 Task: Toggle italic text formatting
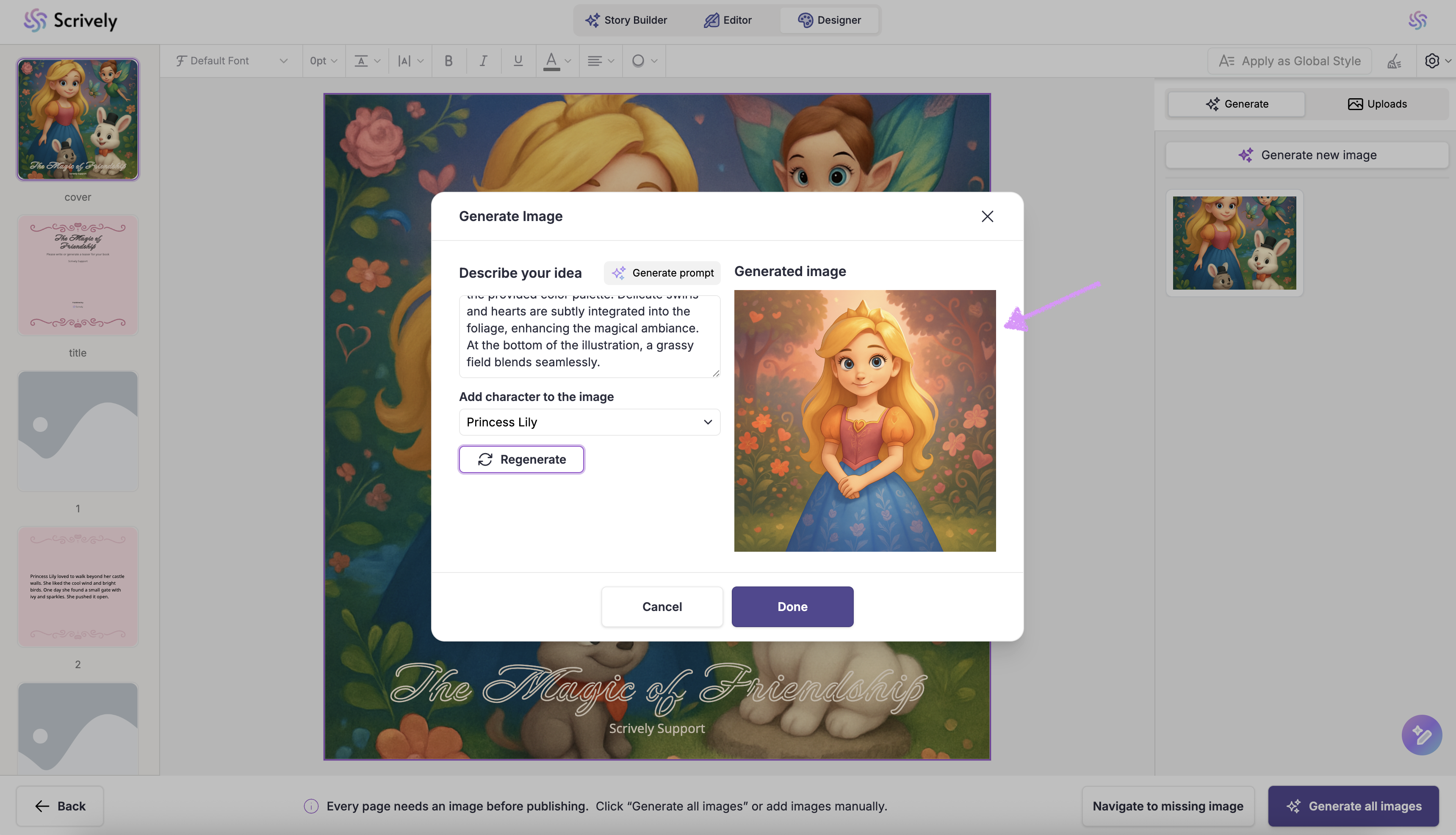(x=483, y=61)
